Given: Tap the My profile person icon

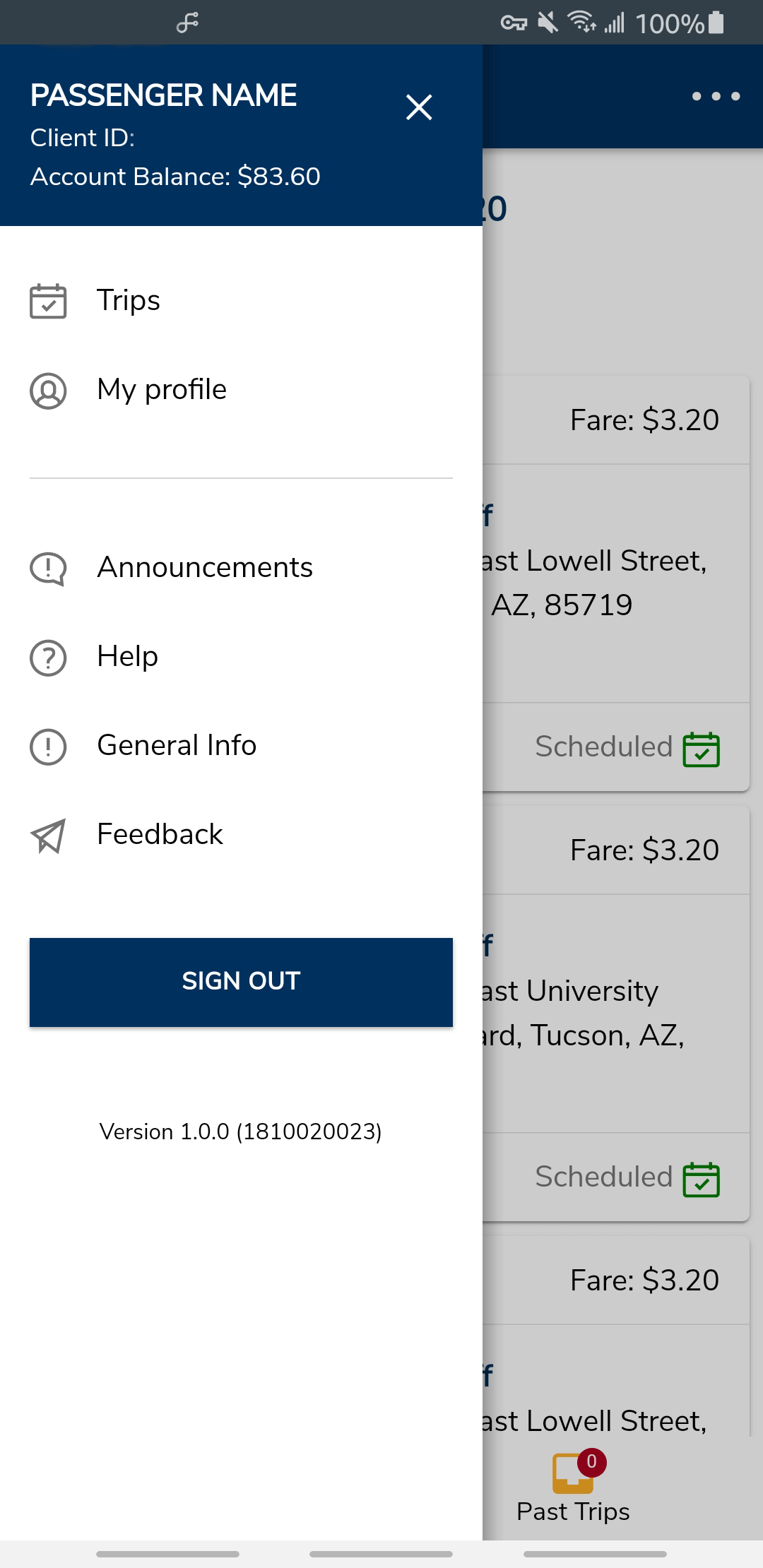Looking at the screenshot, I should 48,391.
